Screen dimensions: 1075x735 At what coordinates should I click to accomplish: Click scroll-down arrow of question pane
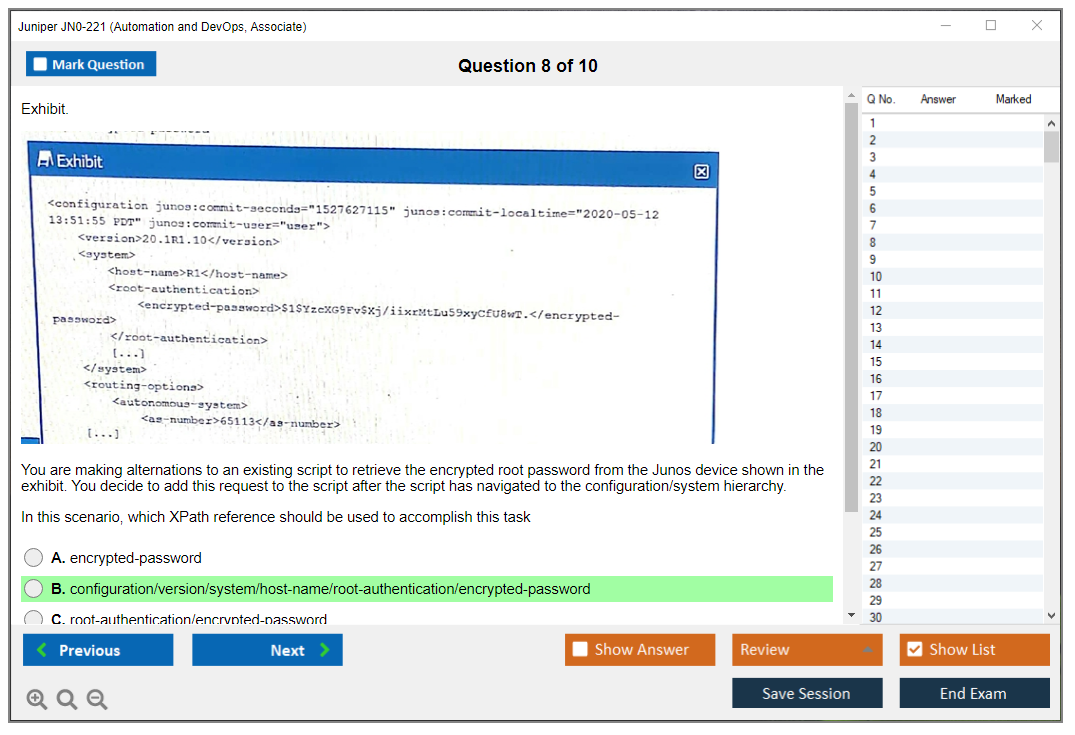click(x=851, y=614)
